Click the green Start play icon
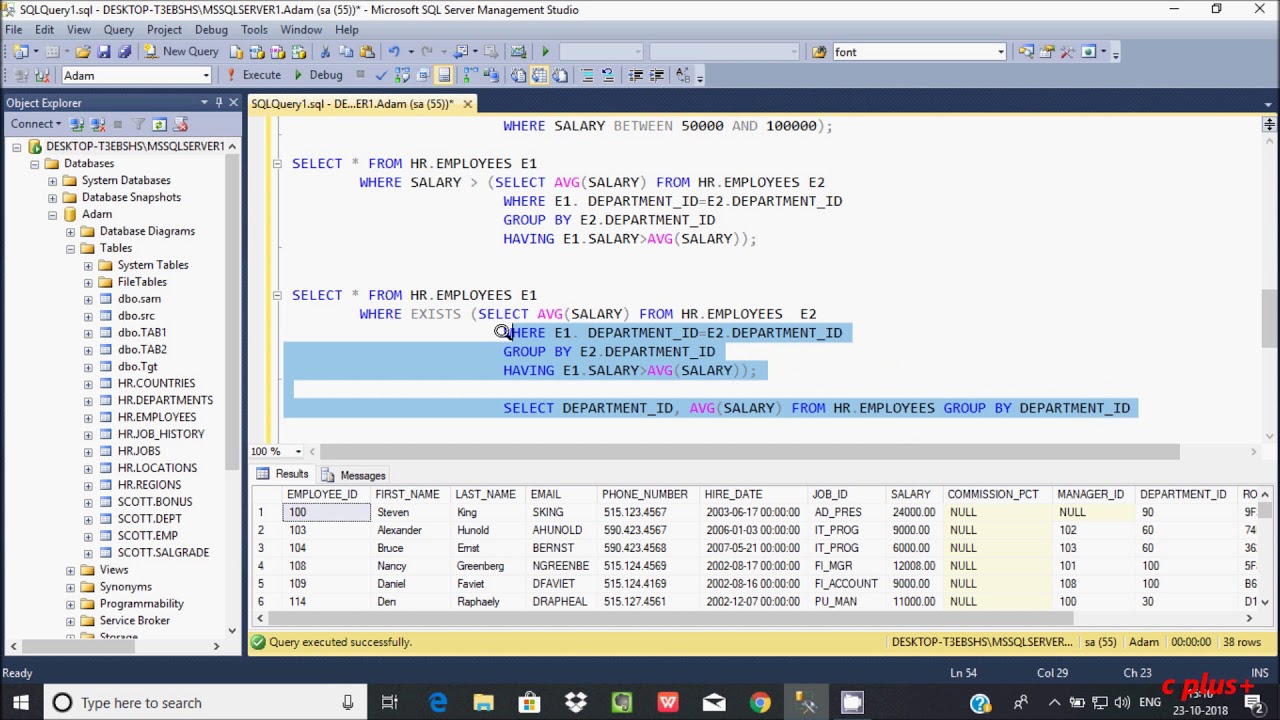 (545, 52)
